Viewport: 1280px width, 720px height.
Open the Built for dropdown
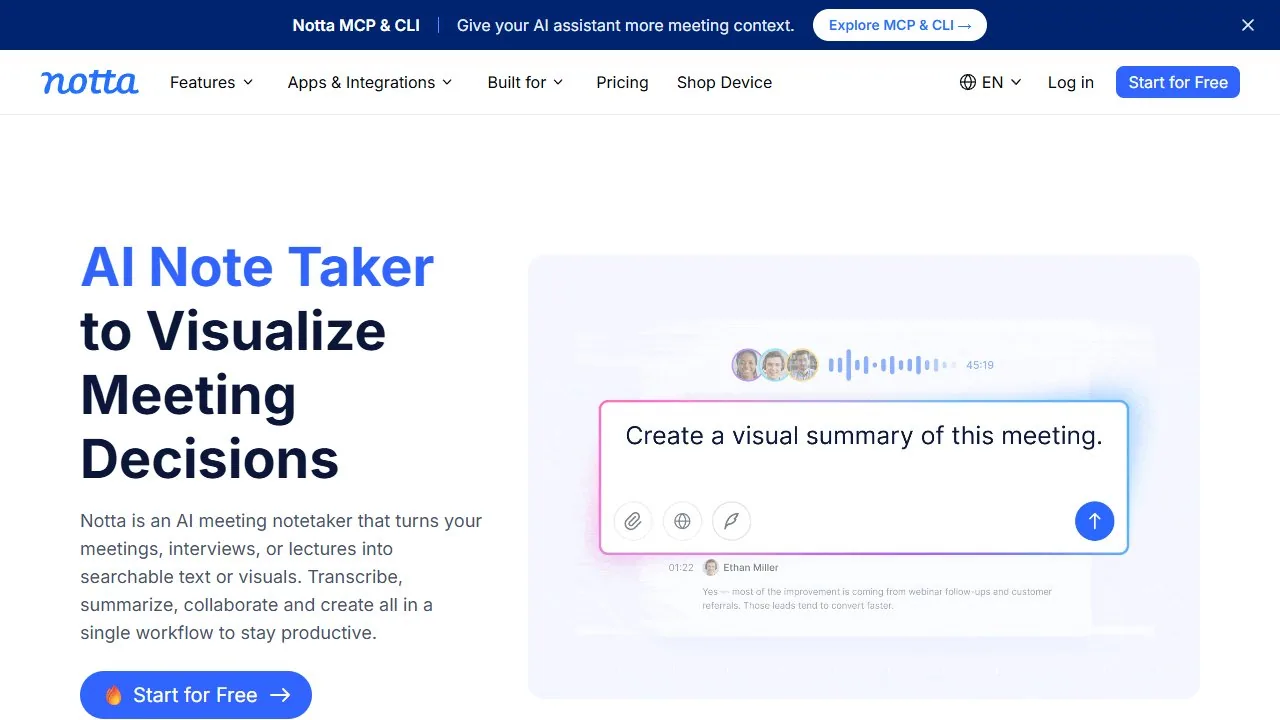pyautogui.click(x=526, y=82)
